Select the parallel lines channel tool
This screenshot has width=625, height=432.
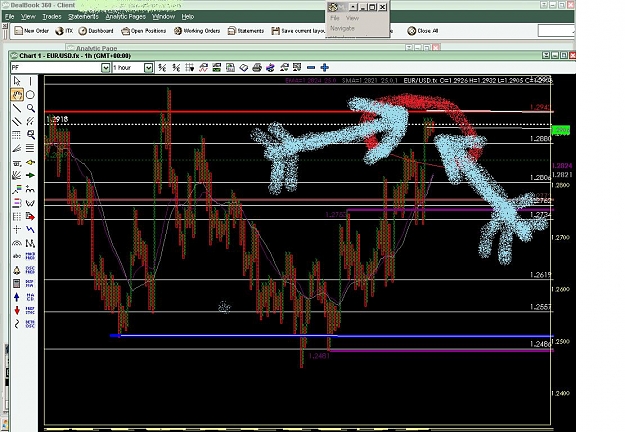coord(17,122)
